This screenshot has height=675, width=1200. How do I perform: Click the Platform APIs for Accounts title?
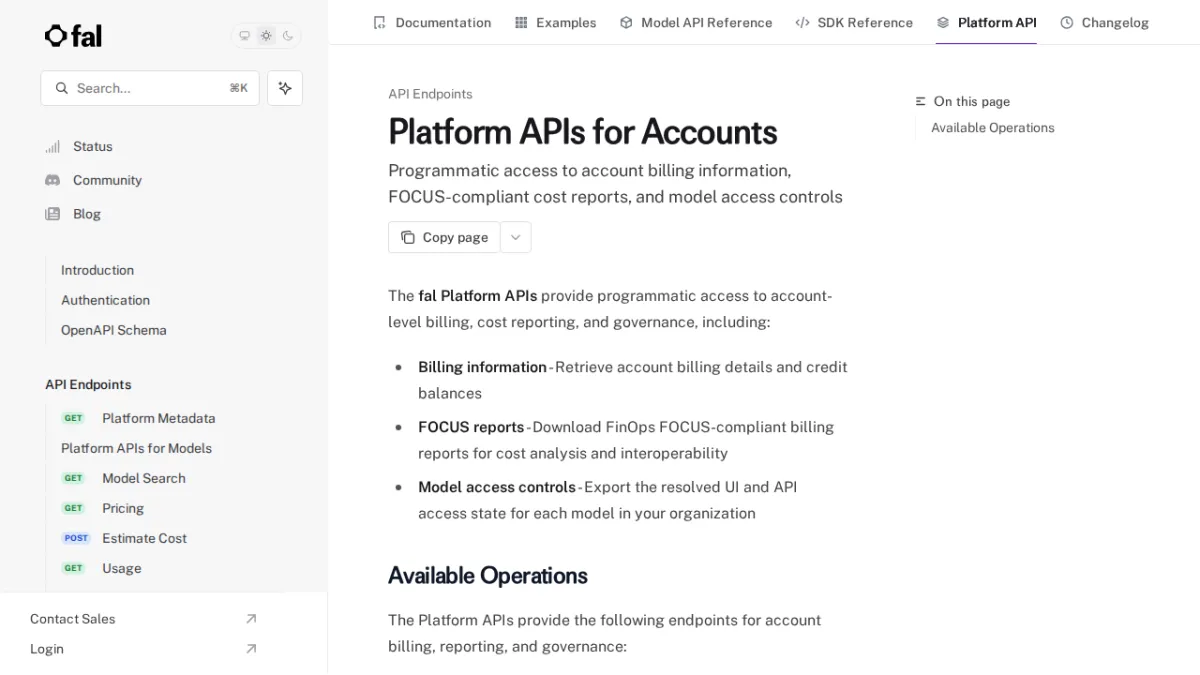583,132
